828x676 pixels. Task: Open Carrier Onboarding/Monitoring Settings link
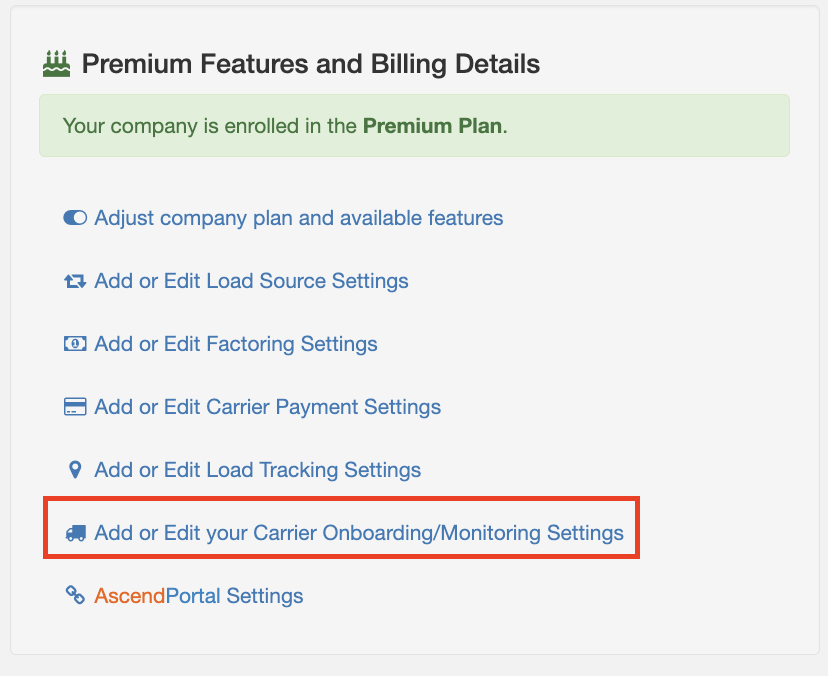359,533
